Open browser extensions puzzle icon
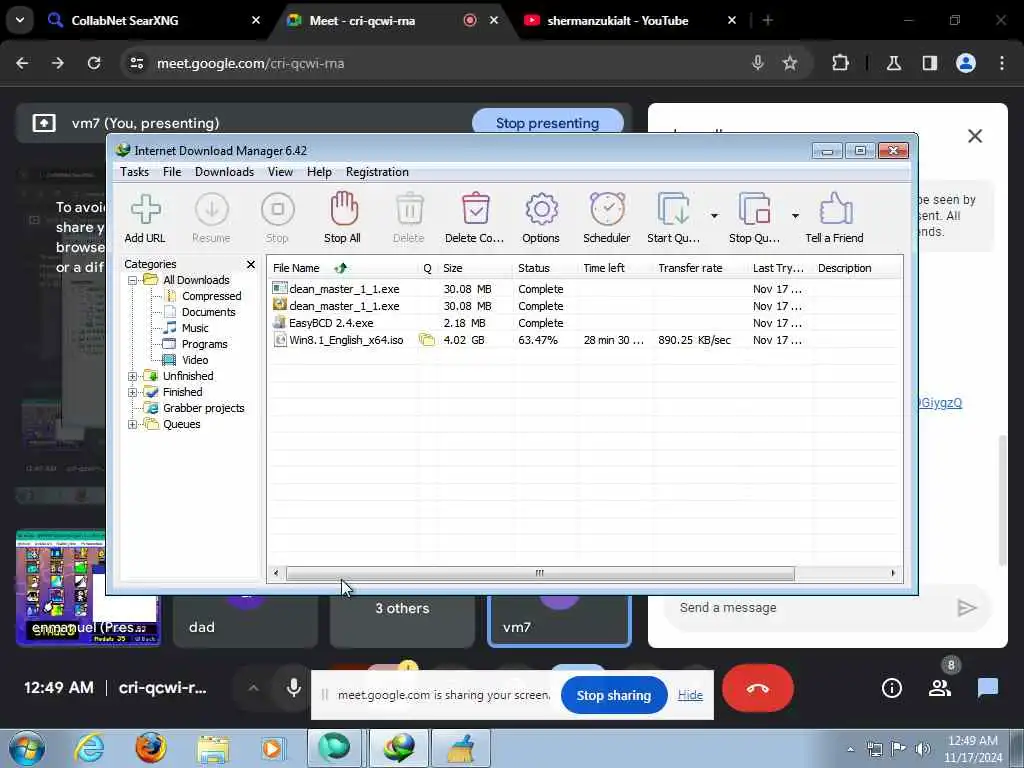 [840, 63]
